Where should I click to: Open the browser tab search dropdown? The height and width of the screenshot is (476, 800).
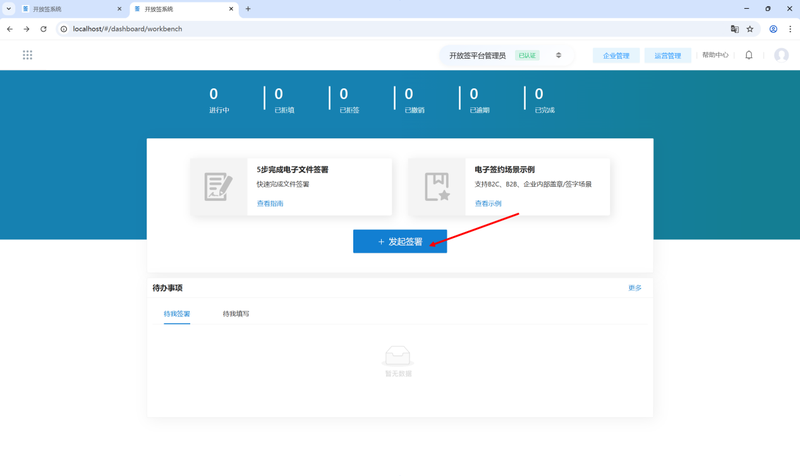point(9,9)
